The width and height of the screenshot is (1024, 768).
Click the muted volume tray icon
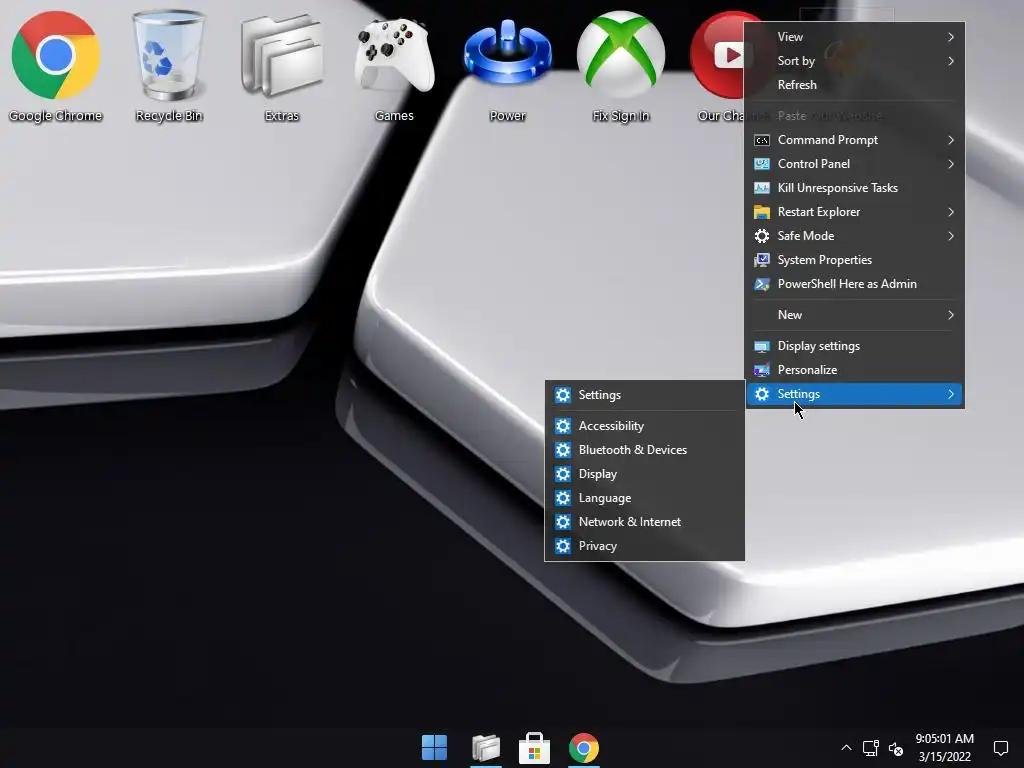click(896, 748)
